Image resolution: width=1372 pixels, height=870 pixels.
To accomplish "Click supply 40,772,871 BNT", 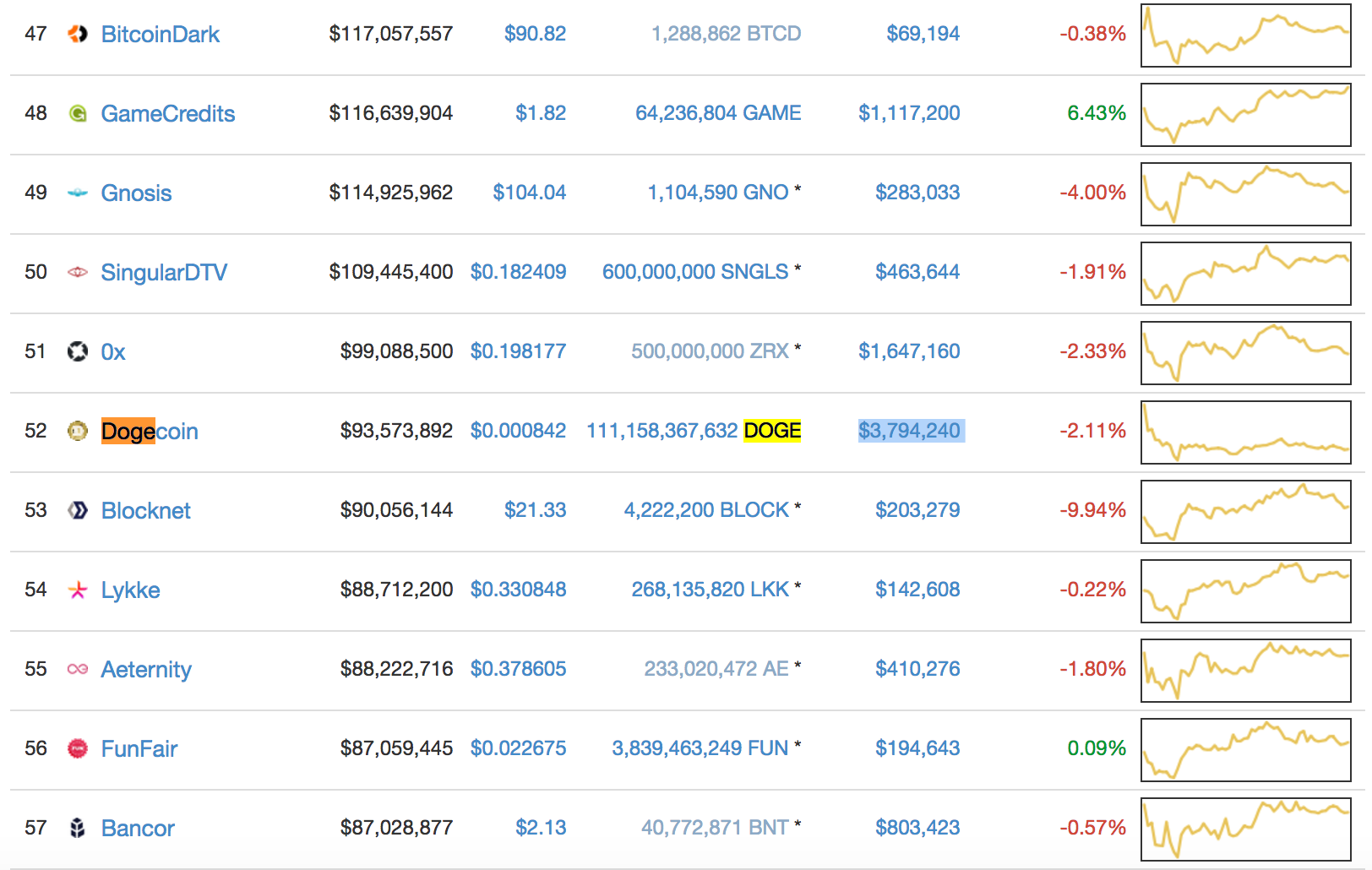I will 715,828.
